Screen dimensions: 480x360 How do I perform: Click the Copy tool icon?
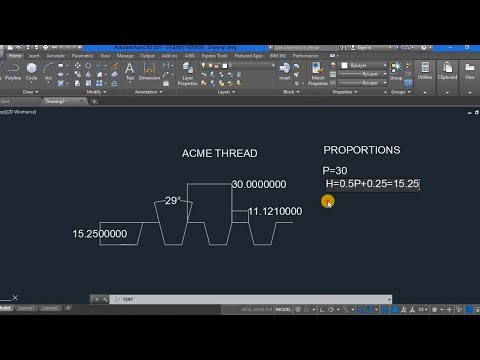(x=77, y=74)
